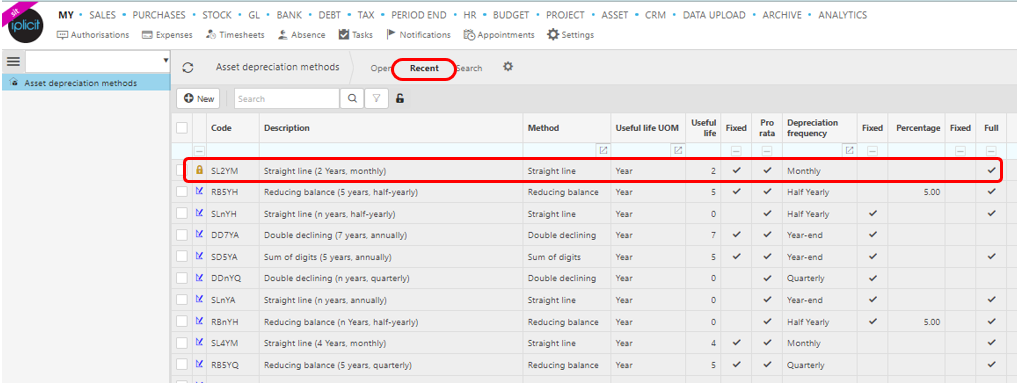Create a New depreciation method
1017x383 pixels.
point(198,99)
